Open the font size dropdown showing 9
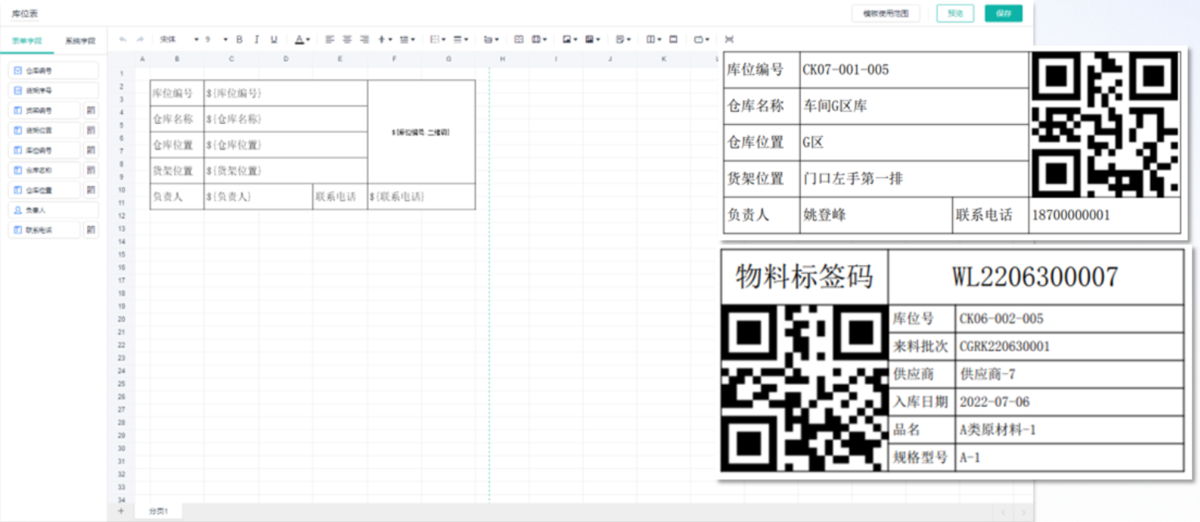The height and width of the screenshot is (522, 1200). click(x=216, y=39)
